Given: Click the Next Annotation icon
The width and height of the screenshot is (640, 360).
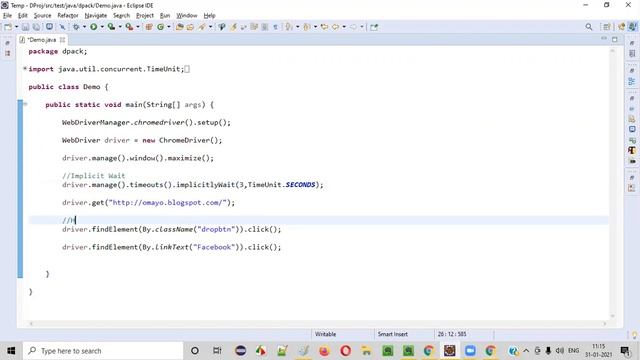Looking at the screenshot, I should tap(289, 27).
